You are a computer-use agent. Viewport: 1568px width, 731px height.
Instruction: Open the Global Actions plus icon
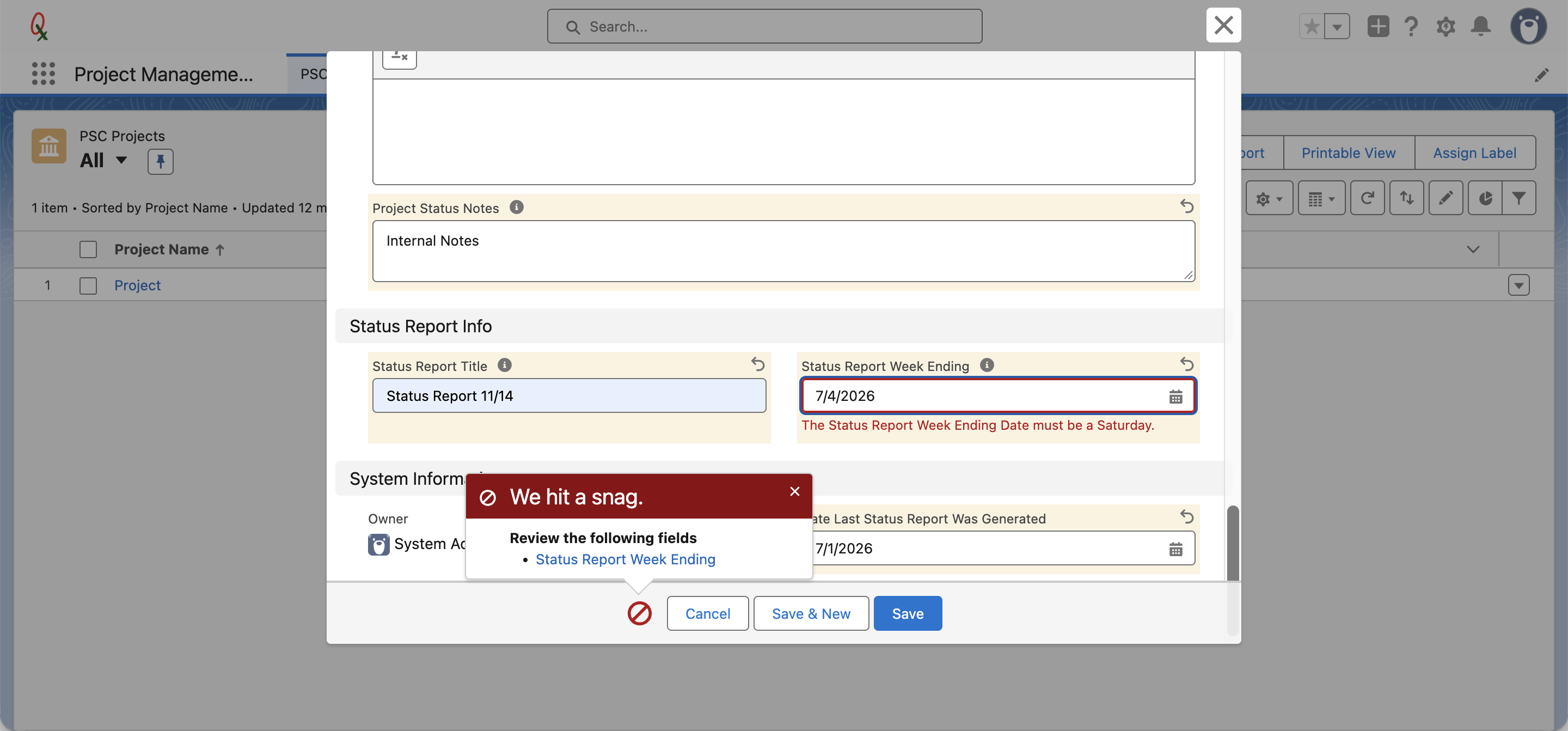click(1378, 26)
